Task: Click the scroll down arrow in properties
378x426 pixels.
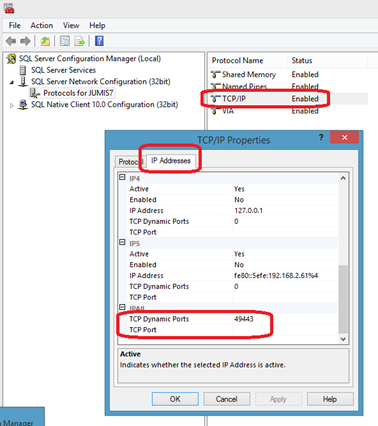Action: pos(343,339)
